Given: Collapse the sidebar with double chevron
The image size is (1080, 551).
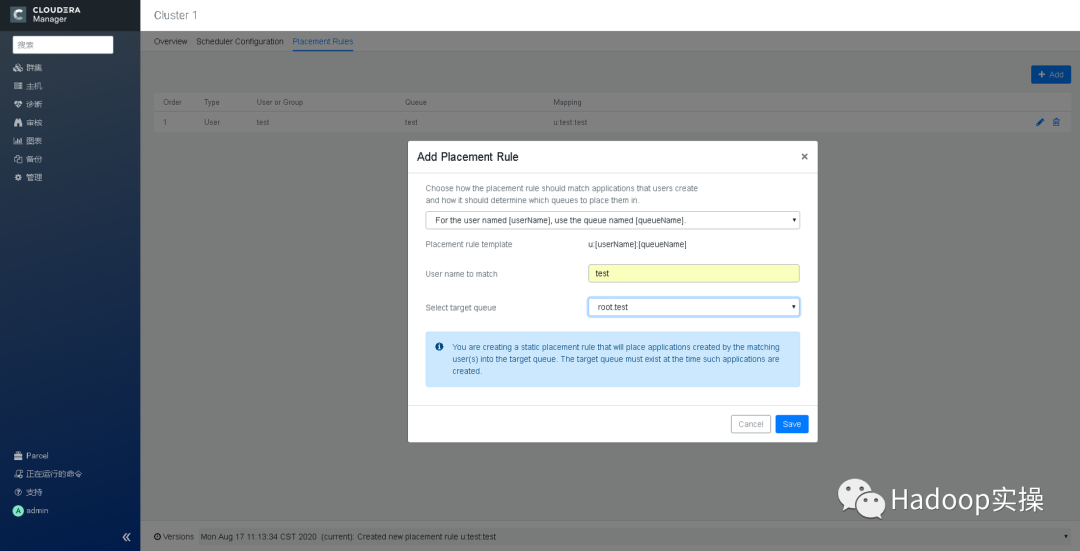Looking at the screenshot, I should tap(127, 537).
